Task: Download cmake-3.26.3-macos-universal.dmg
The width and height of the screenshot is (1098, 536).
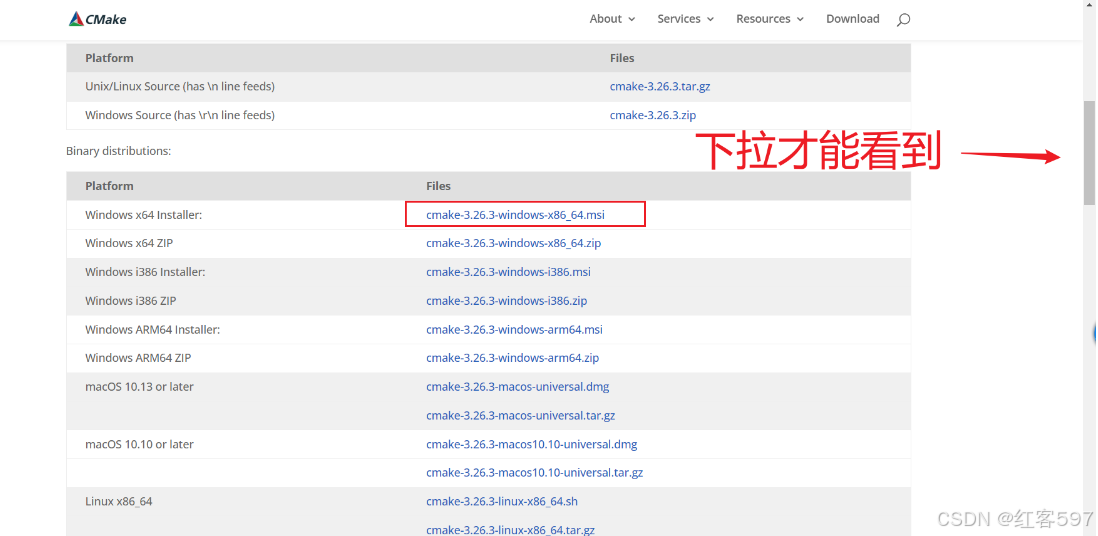Action: [x=517, y=387]
